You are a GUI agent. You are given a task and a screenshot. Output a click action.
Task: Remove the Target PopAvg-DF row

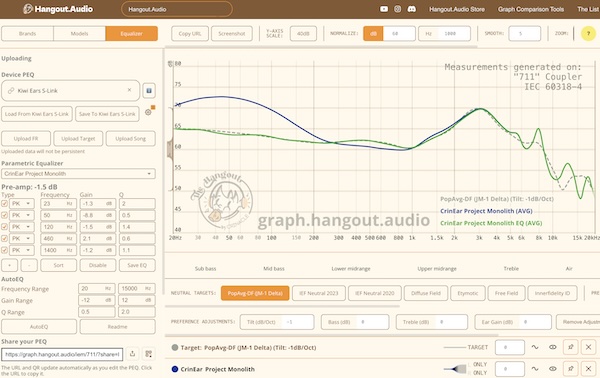pyautogui.click(x=589, y=347)
